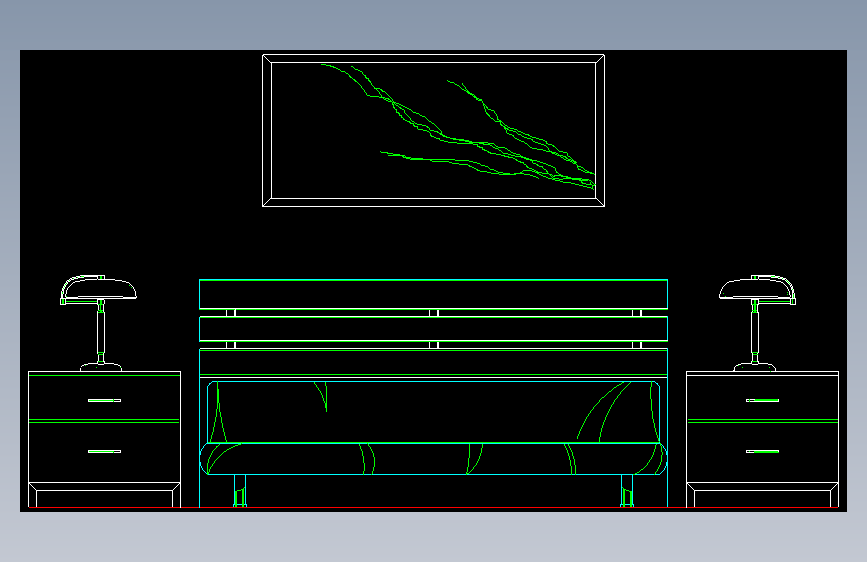Click the left nightstand lower drawer handle

[104, 451]
